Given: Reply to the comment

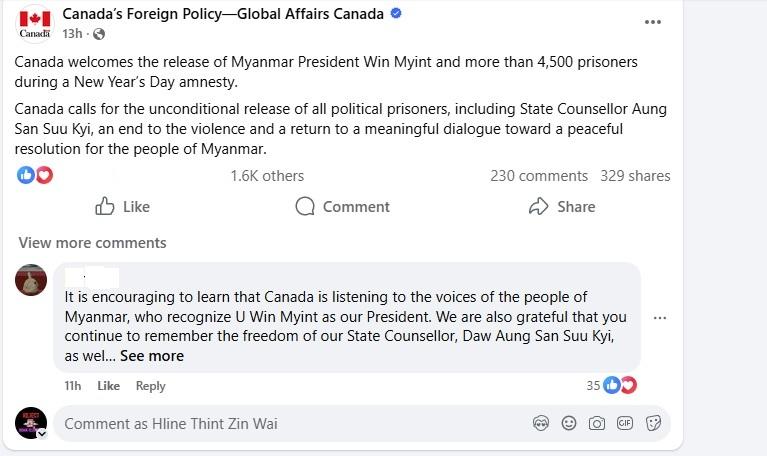Looking at the screenshot, I should point(150,386).
